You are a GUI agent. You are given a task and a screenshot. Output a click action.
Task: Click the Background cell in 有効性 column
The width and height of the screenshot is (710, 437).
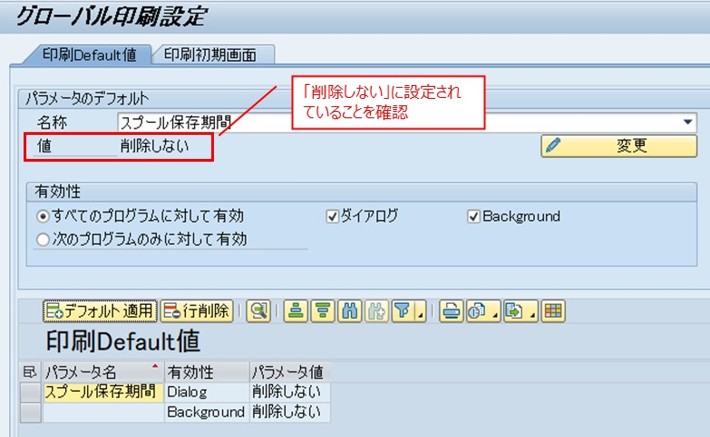click(206, 413)
